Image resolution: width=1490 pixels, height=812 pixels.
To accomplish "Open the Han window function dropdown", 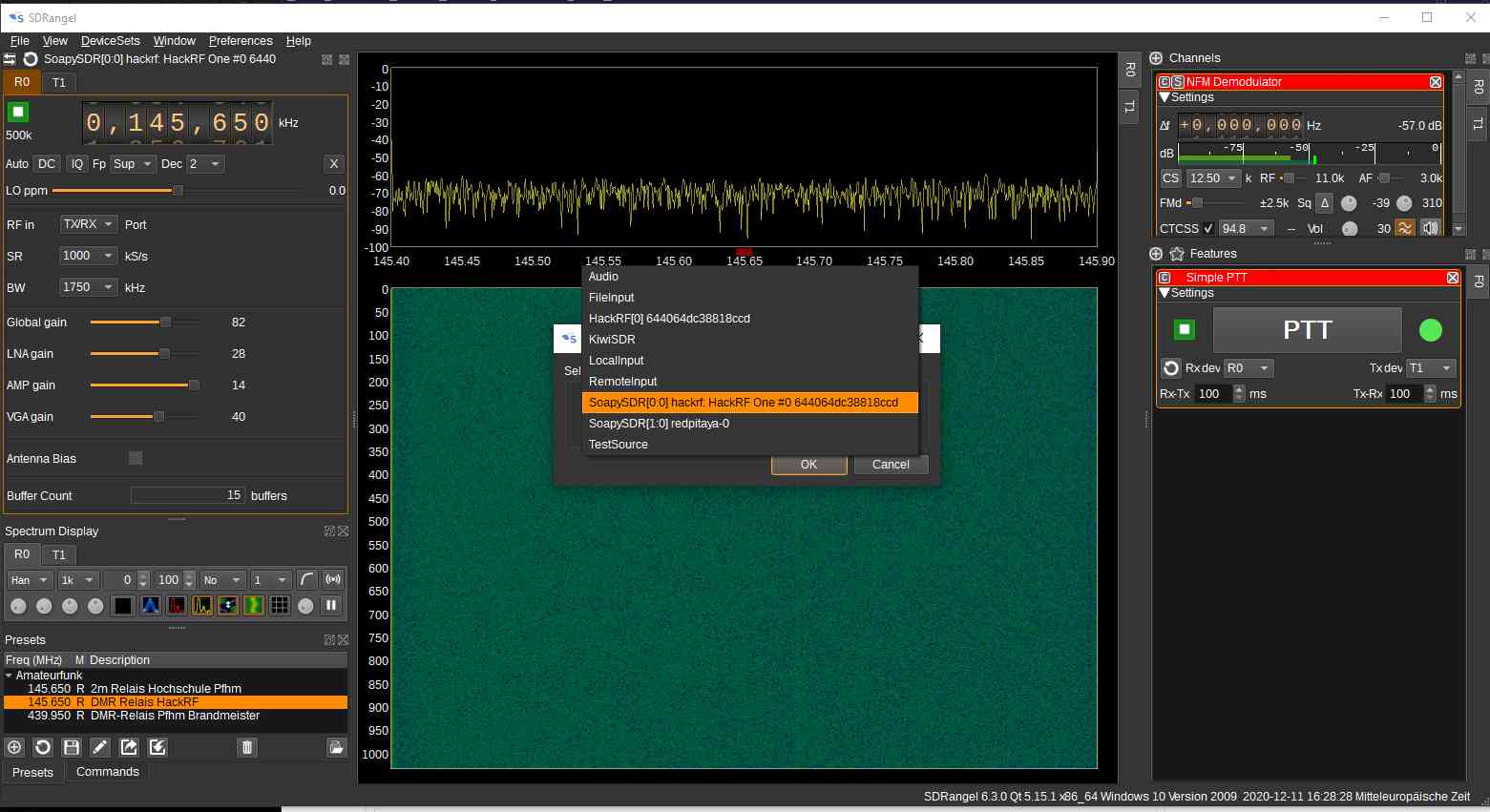I will 29,579.
